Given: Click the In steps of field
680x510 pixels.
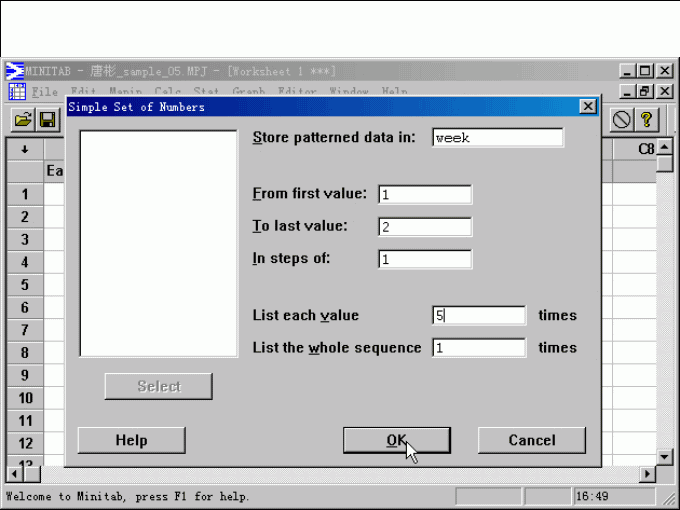Looking at the screenshot, I should pyautogui.click(x=424, y=259).
